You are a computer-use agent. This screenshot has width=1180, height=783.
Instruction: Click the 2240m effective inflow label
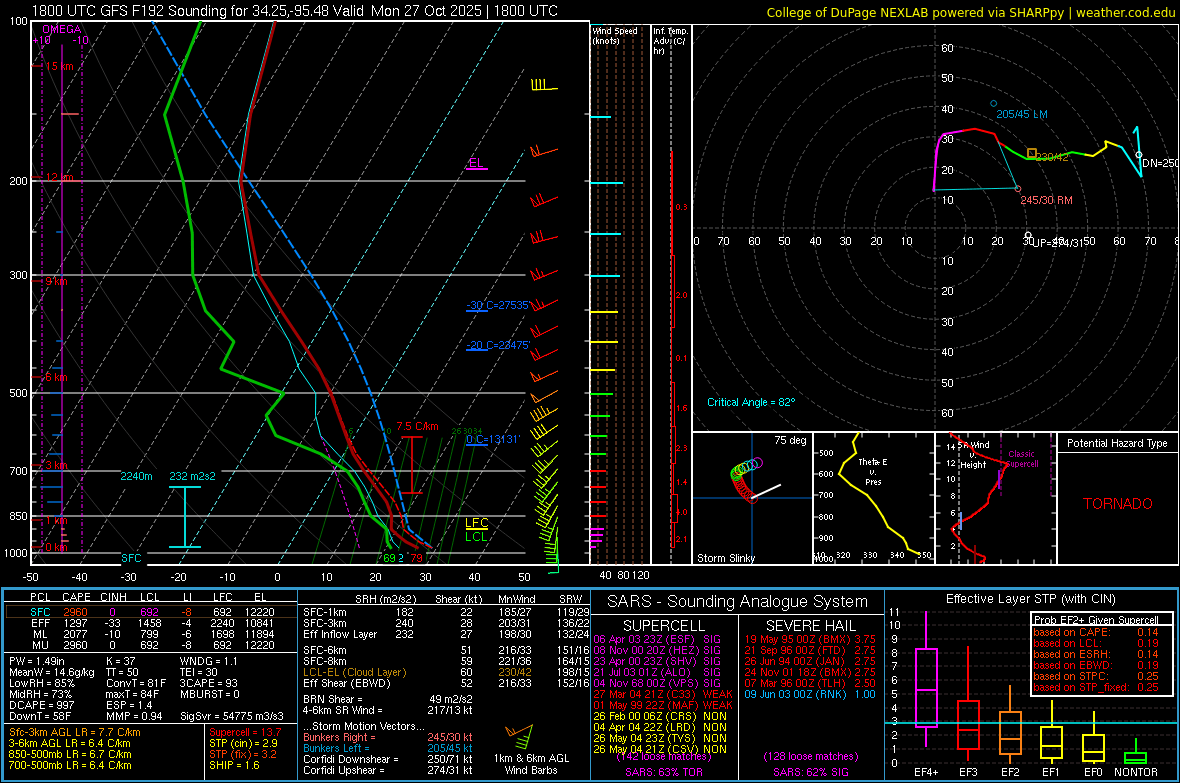pyautogui.click(x=136, y=477)
